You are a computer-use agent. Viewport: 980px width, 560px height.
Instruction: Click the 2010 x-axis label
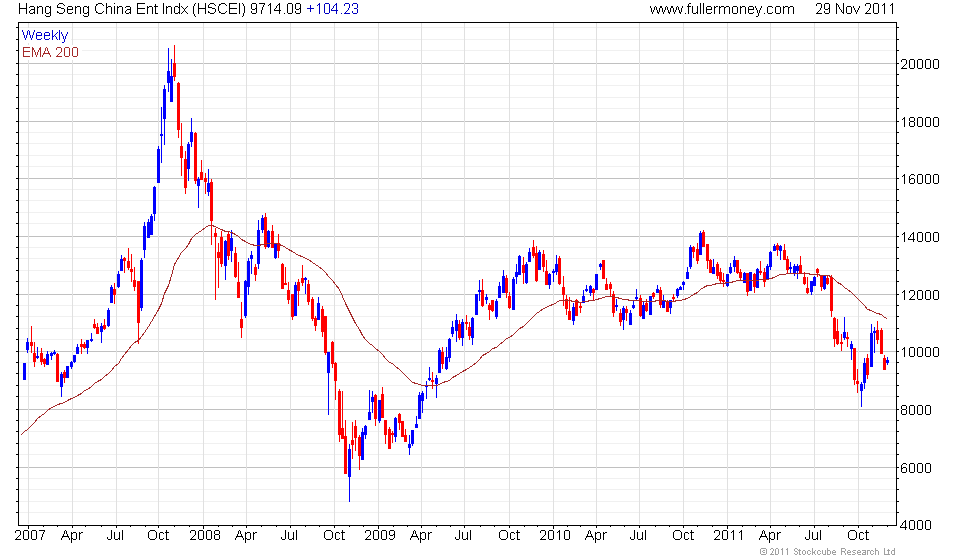click(x=555, y=536)
